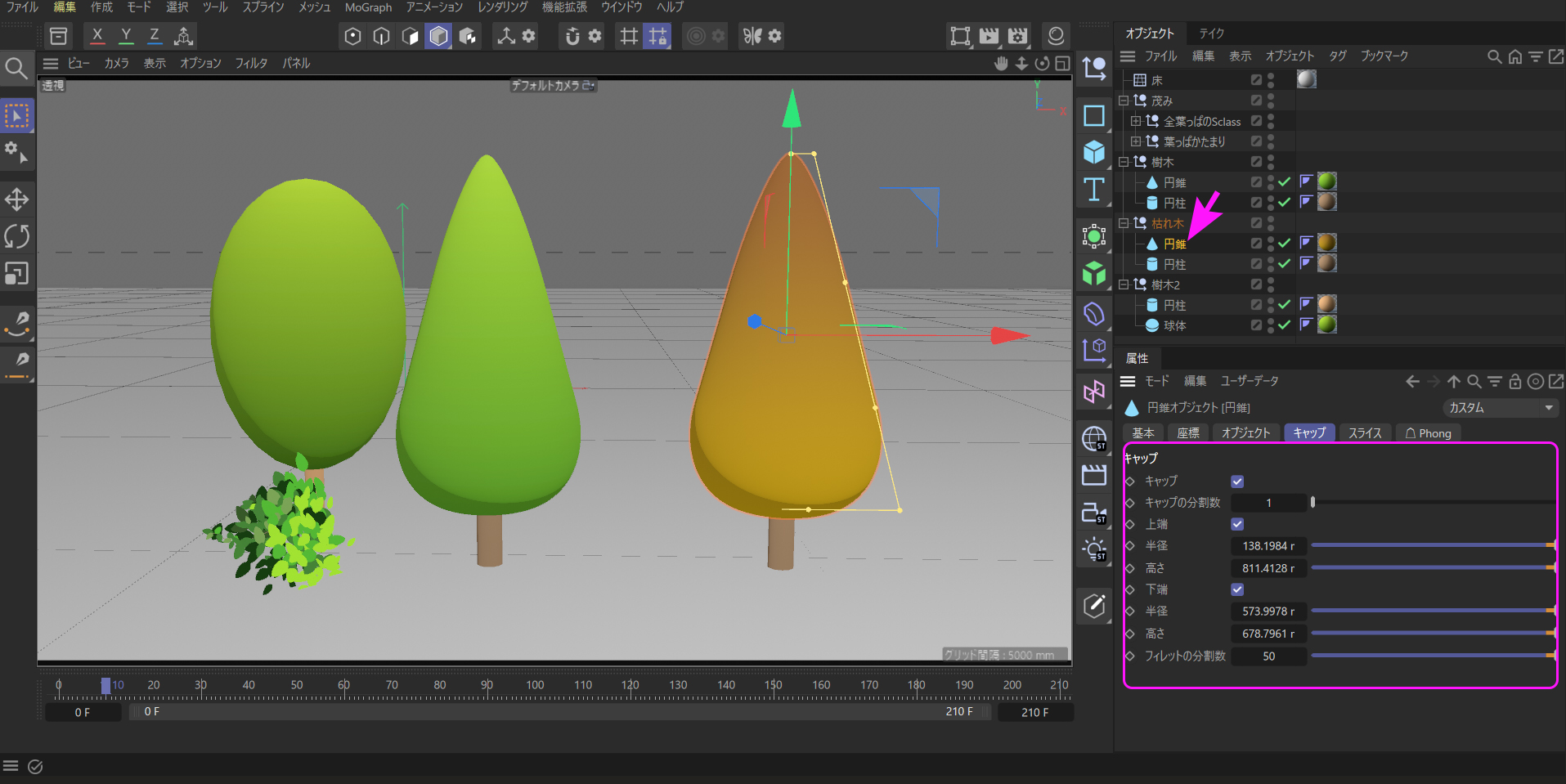The width and height of the screenshot is (1566, 784).
Task: Click the search icon in Object manager
Action: [1494, 56]
